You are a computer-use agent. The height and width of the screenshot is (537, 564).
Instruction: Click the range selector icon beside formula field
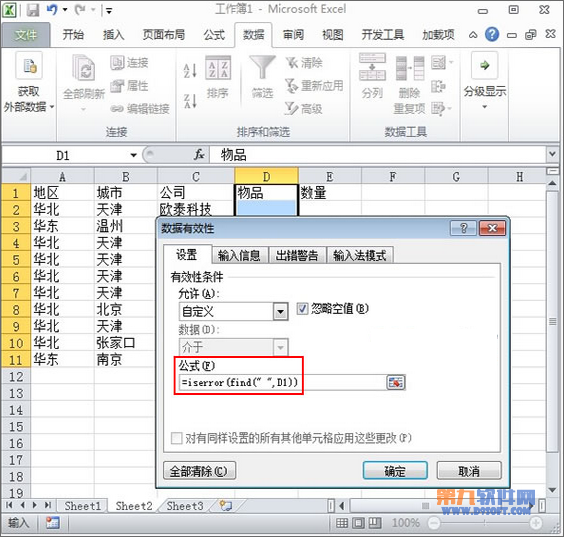tap(396, 383)
